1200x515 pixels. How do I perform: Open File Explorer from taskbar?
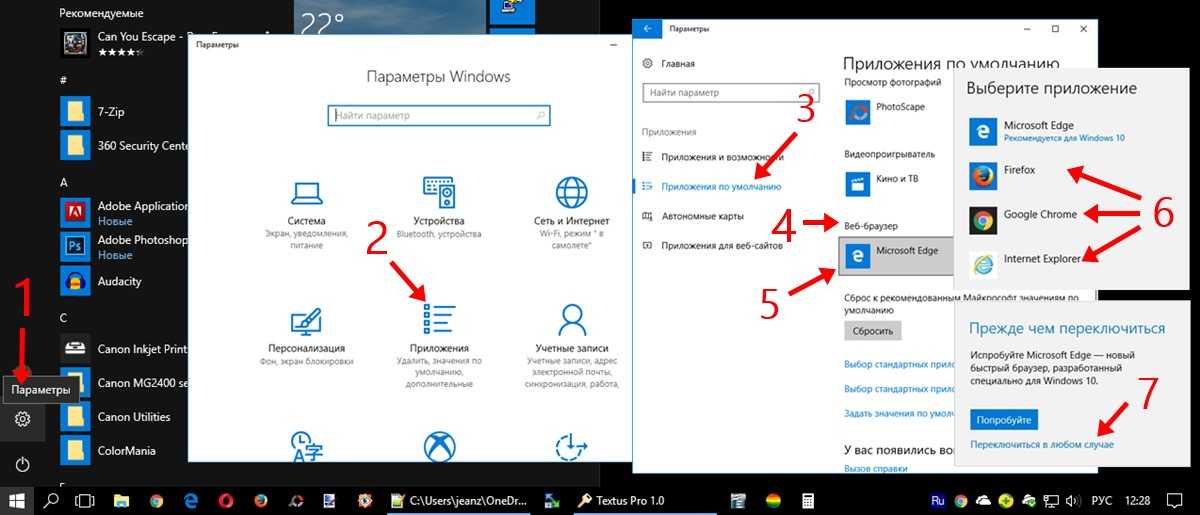click(x=120, y=500)
